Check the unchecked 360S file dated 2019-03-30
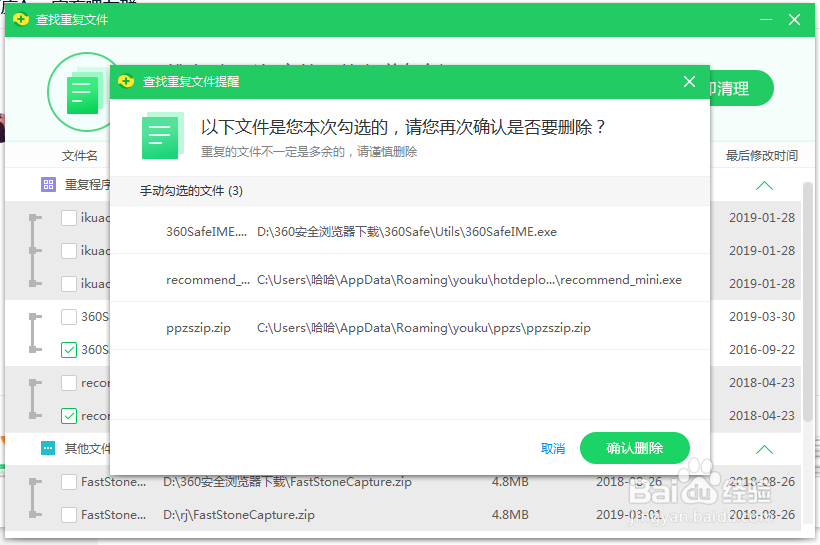Screen dimensions: 820x545 coord(69,316)
